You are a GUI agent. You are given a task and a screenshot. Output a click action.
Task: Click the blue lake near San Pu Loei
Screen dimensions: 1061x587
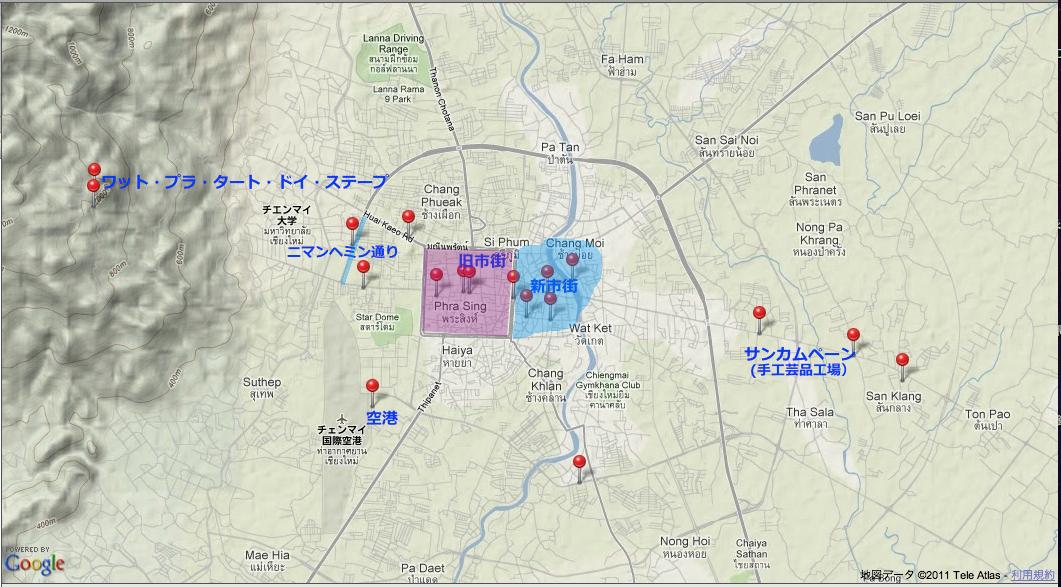826,139
